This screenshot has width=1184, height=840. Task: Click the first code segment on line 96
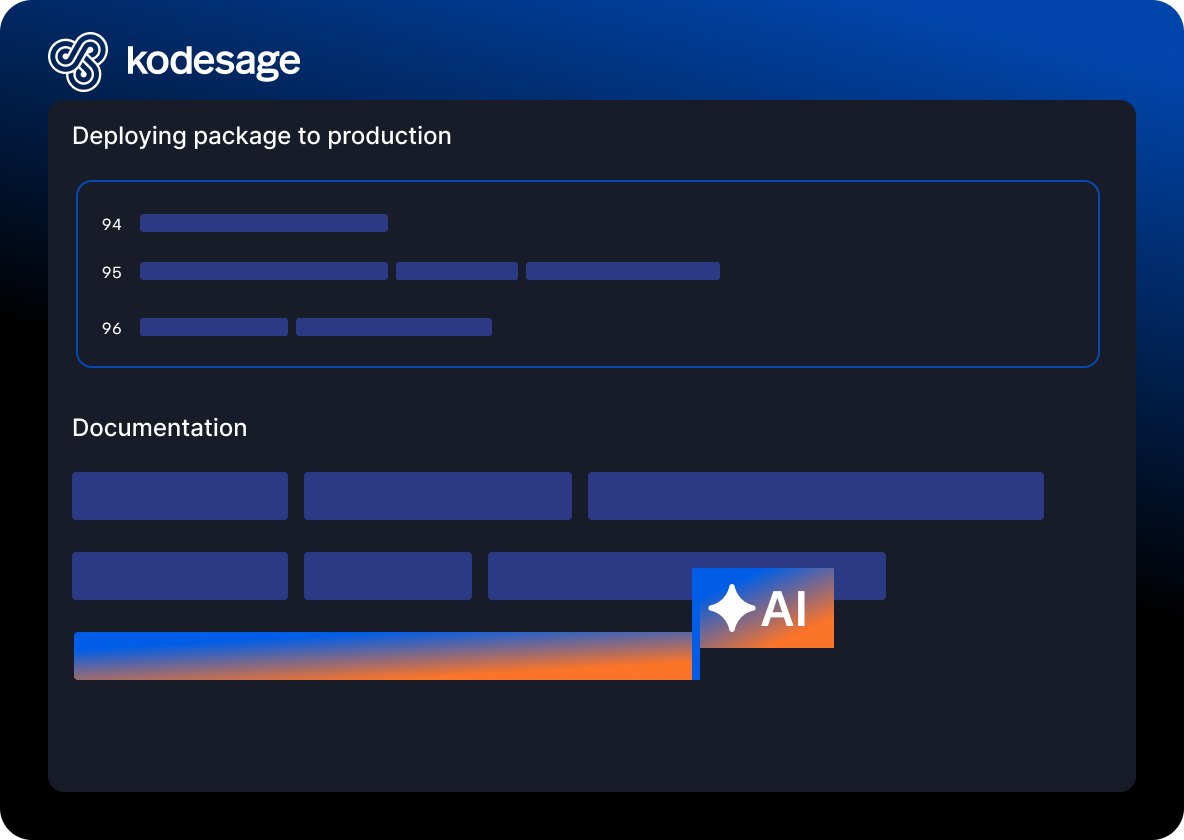click(214, 327)
